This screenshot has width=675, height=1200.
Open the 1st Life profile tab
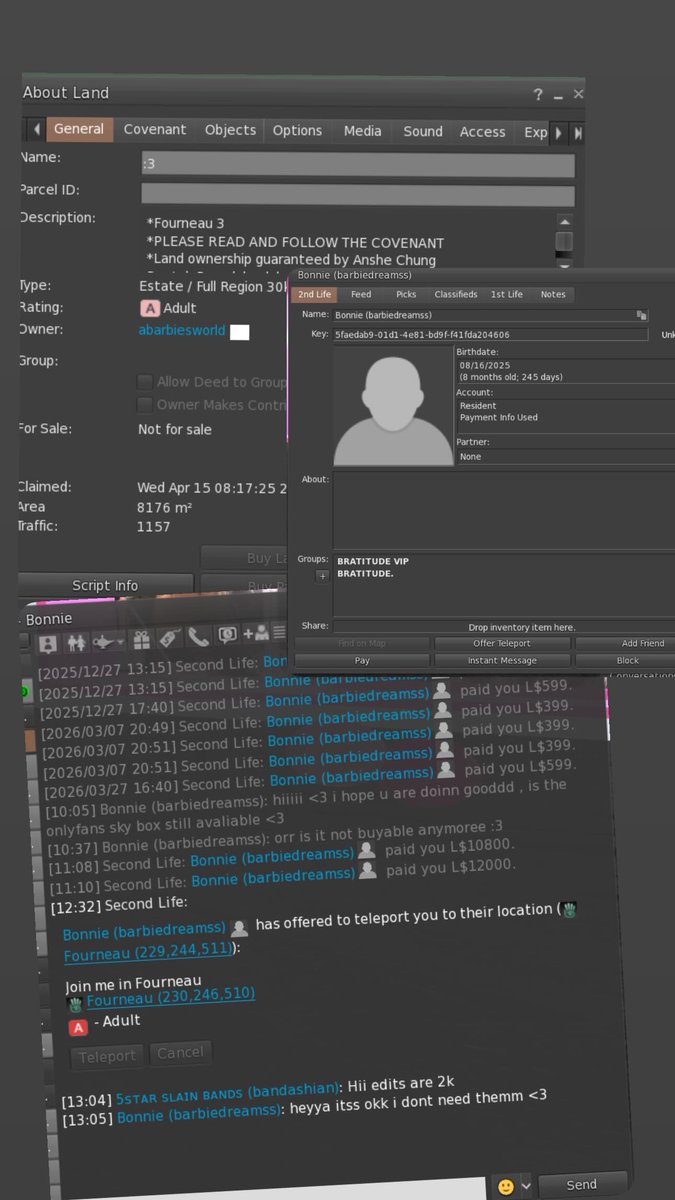click(x=507, y=294)
